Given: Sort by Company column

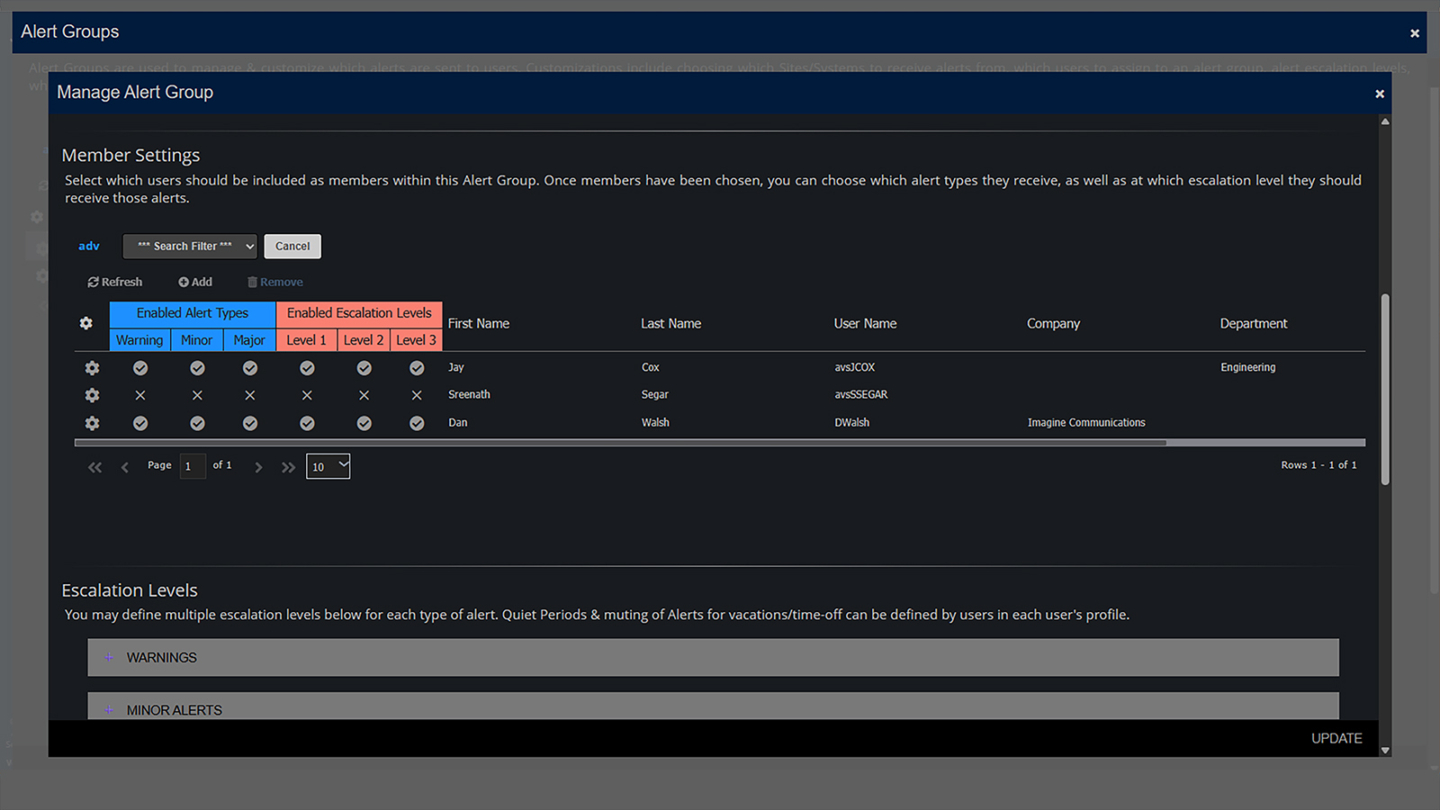Looking at the screenshot, I should click(x=1054, y=323).
